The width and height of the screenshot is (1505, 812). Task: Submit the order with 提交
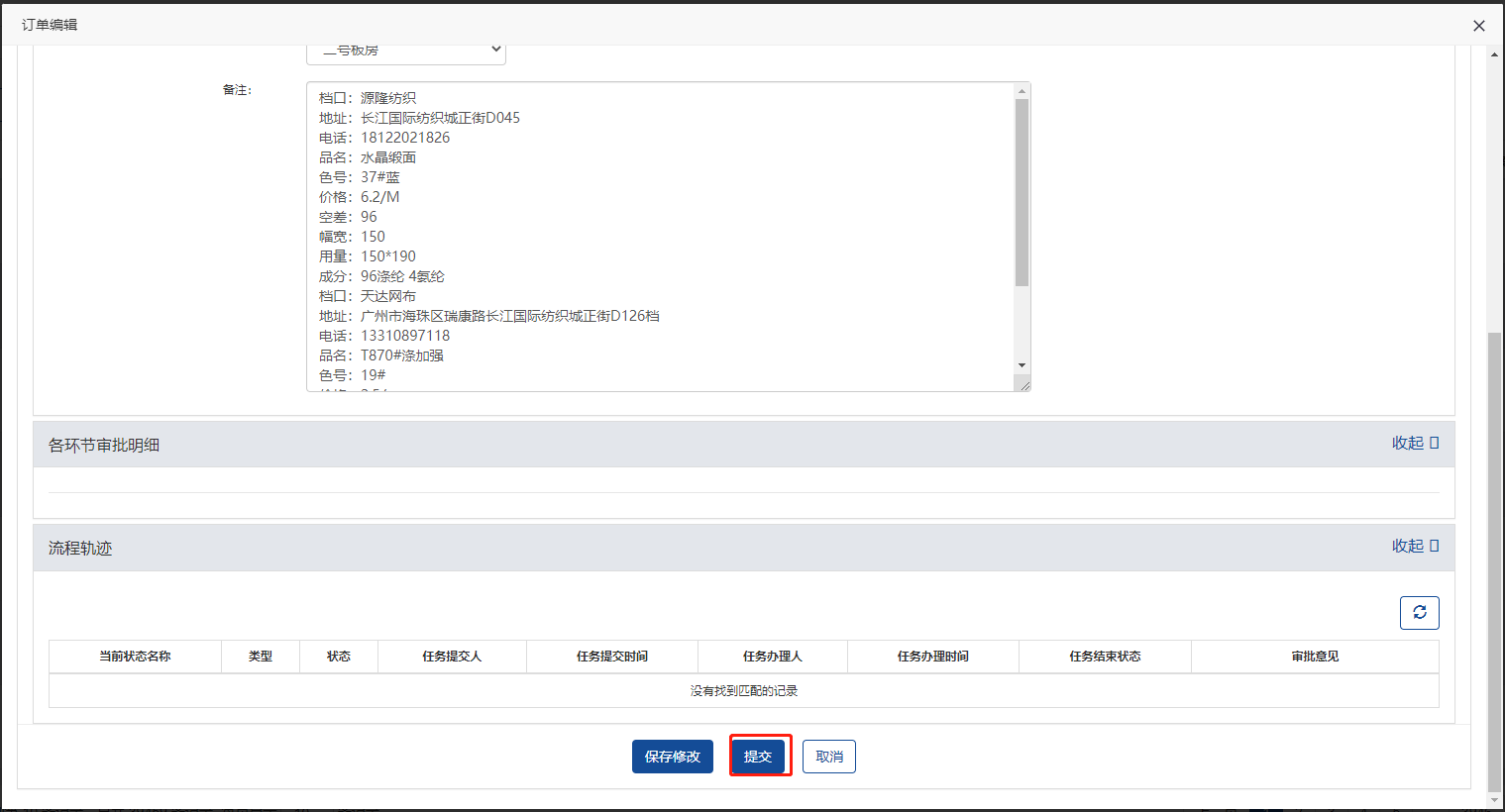point(758,757)
